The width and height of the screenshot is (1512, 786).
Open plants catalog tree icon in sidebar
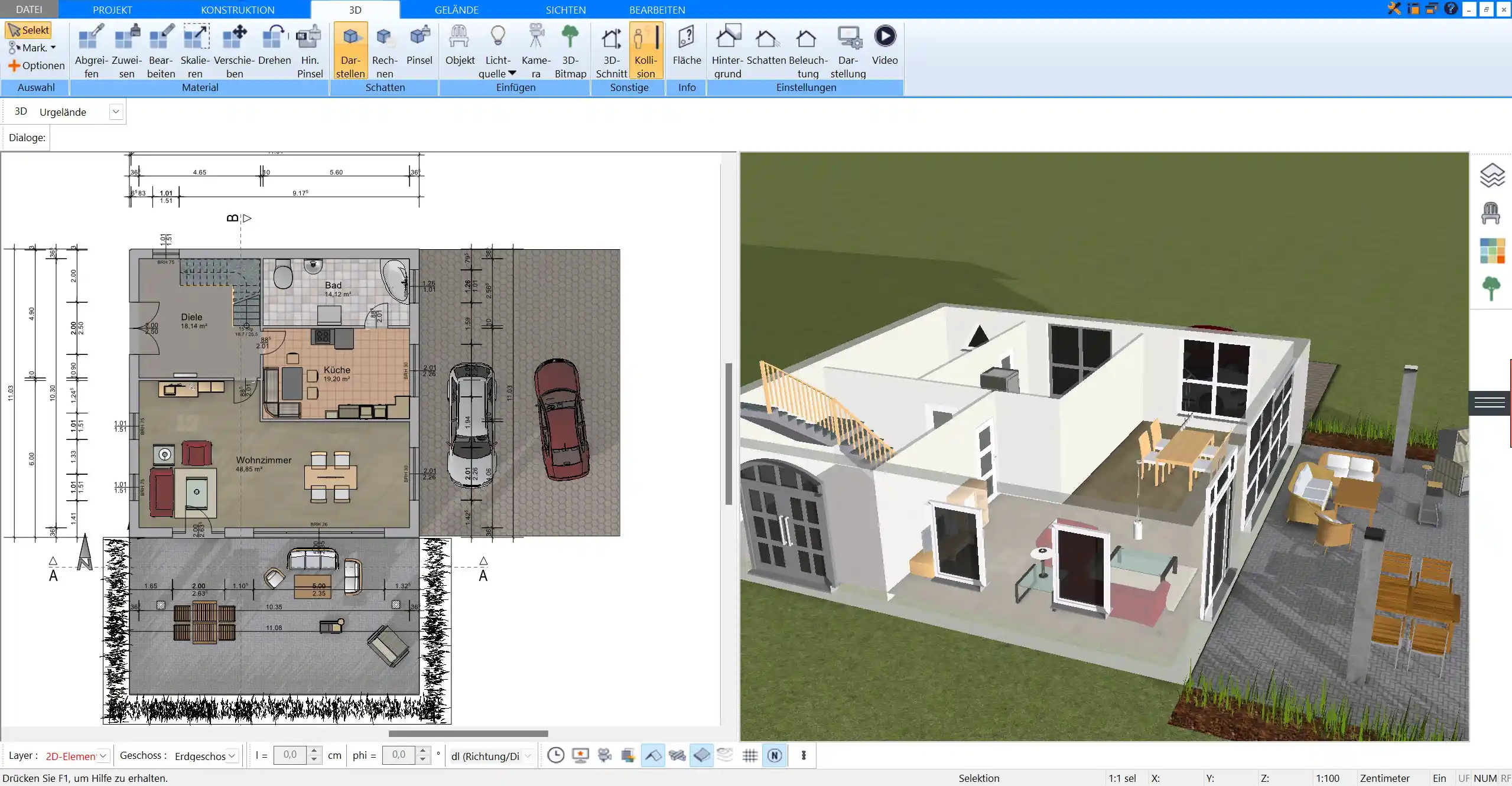1491,289
